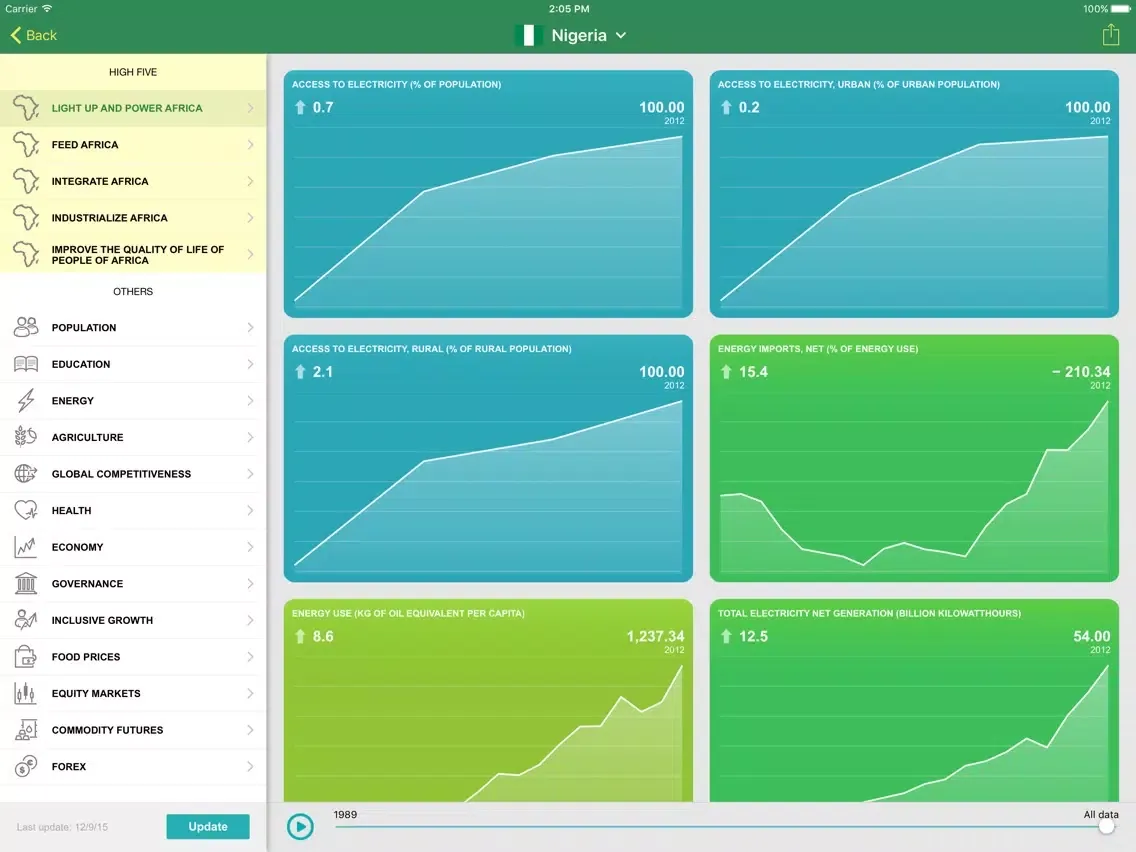Image resolution: width=1136 pixels, height=852 pixels.
Task: Expand the Governance row chevron
Action: (250, 583)
